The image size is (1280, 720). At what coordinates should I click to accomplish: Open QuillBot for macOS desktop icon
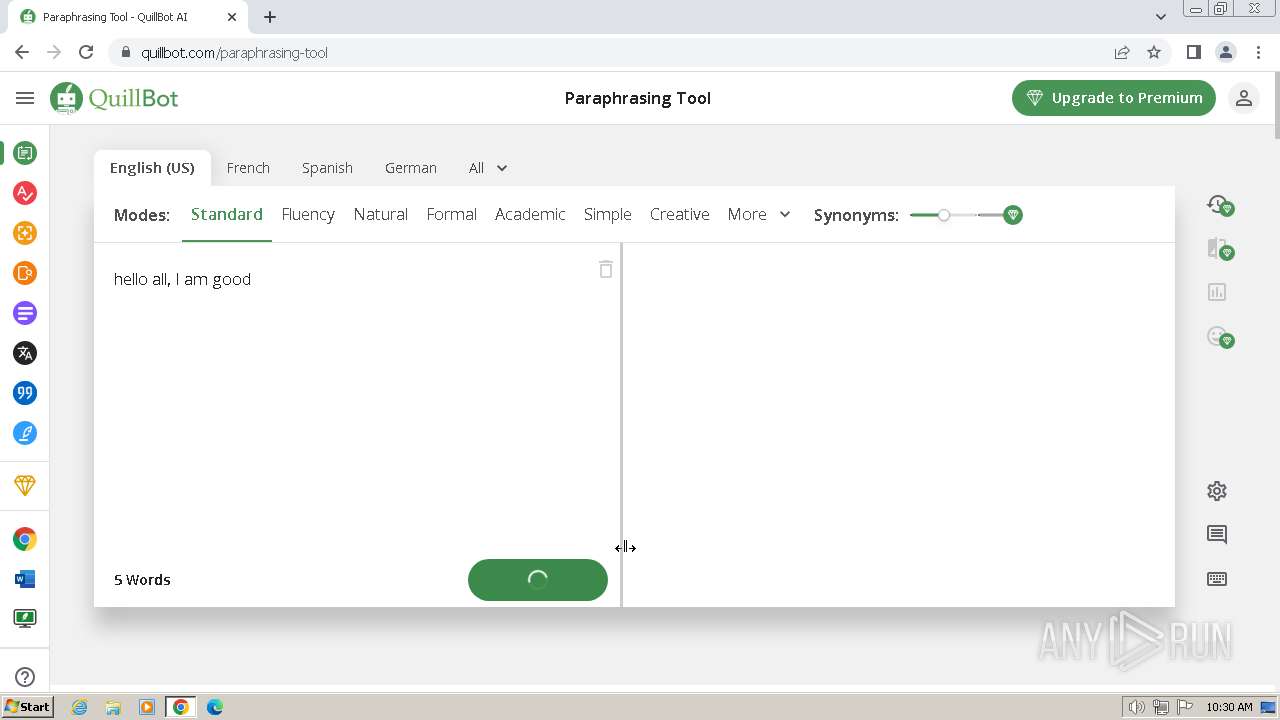(25, 619)
